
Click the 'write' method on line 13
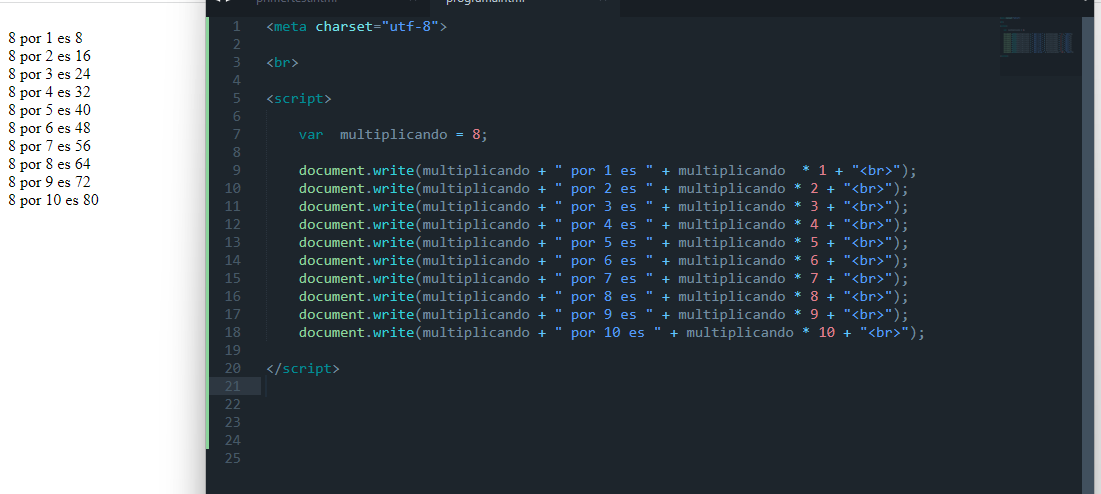(393, 243)
